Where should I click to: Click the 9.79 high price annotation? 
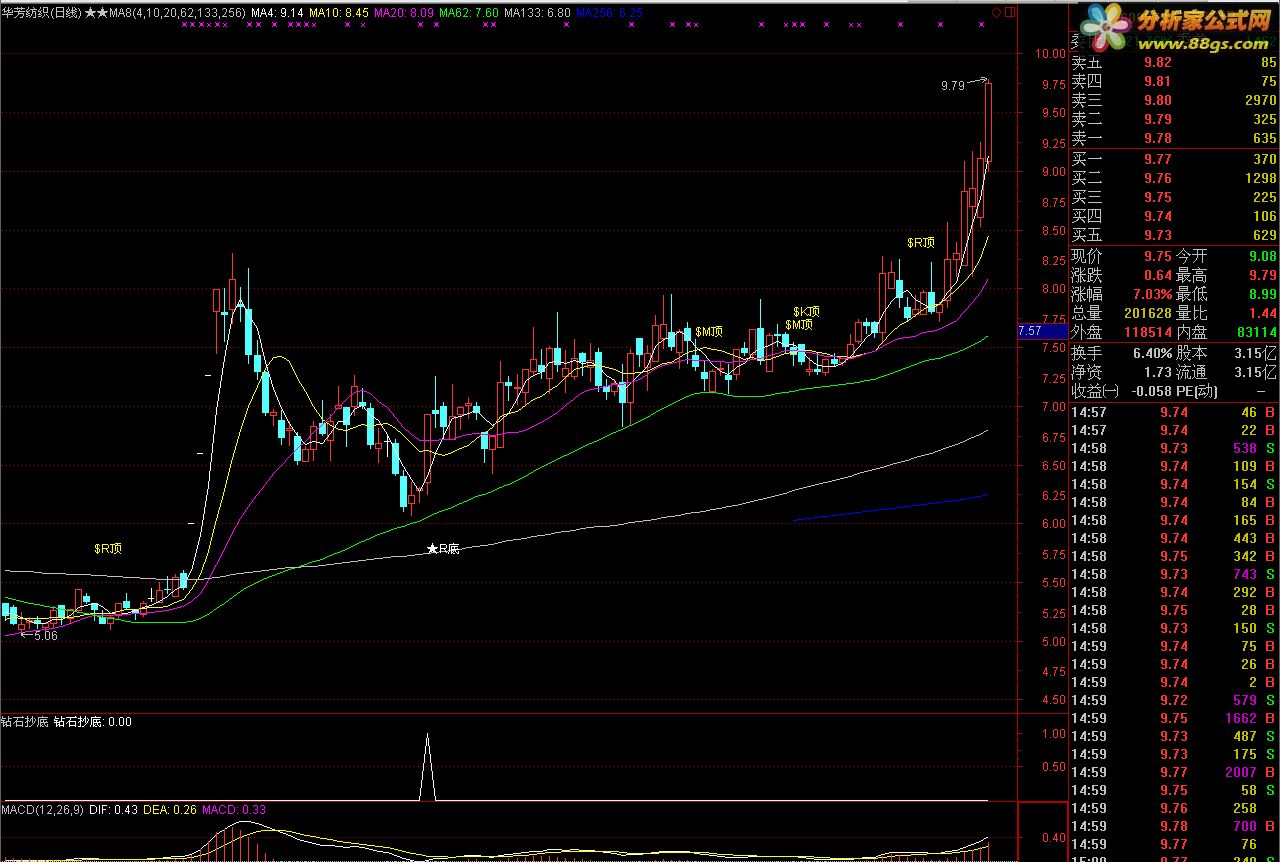[x=953, y=87]
